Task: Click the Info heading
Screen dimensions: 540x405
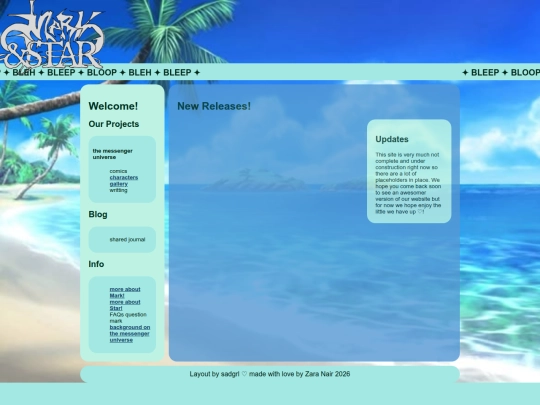Action: (x=96, y=264)
